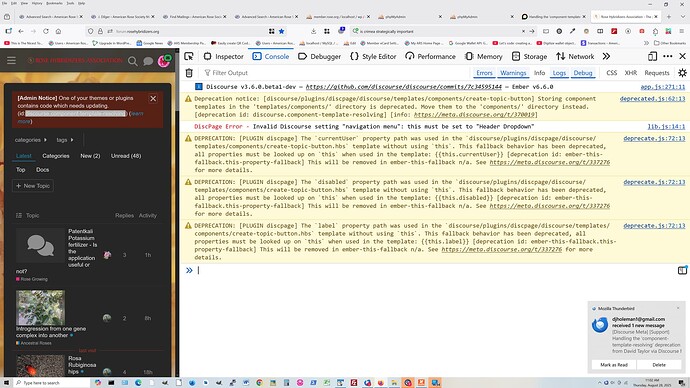690x388 pixels.
Task: Open Firefox downloads icon
Action: pos(313,31)
